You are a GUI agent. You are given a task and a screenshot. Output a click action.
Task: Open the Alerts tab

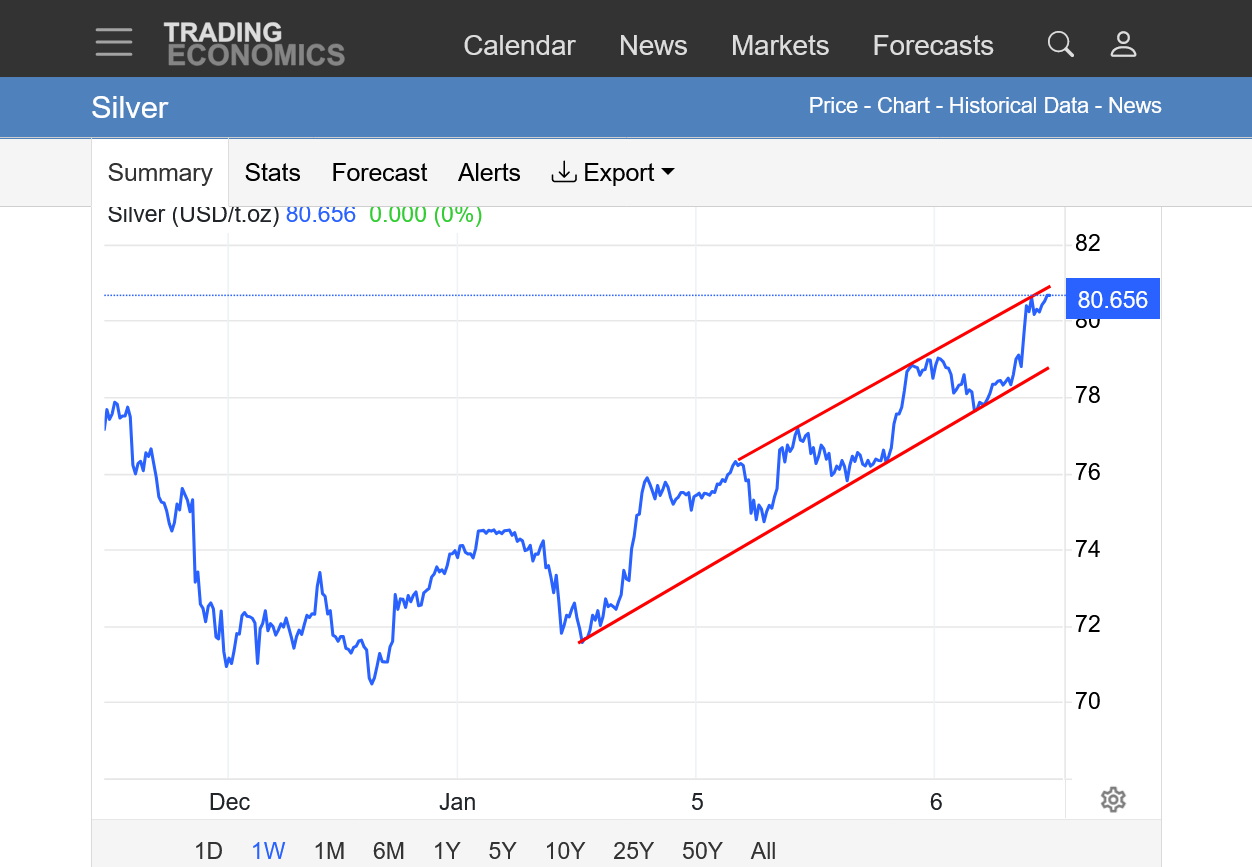pos(489,173)
